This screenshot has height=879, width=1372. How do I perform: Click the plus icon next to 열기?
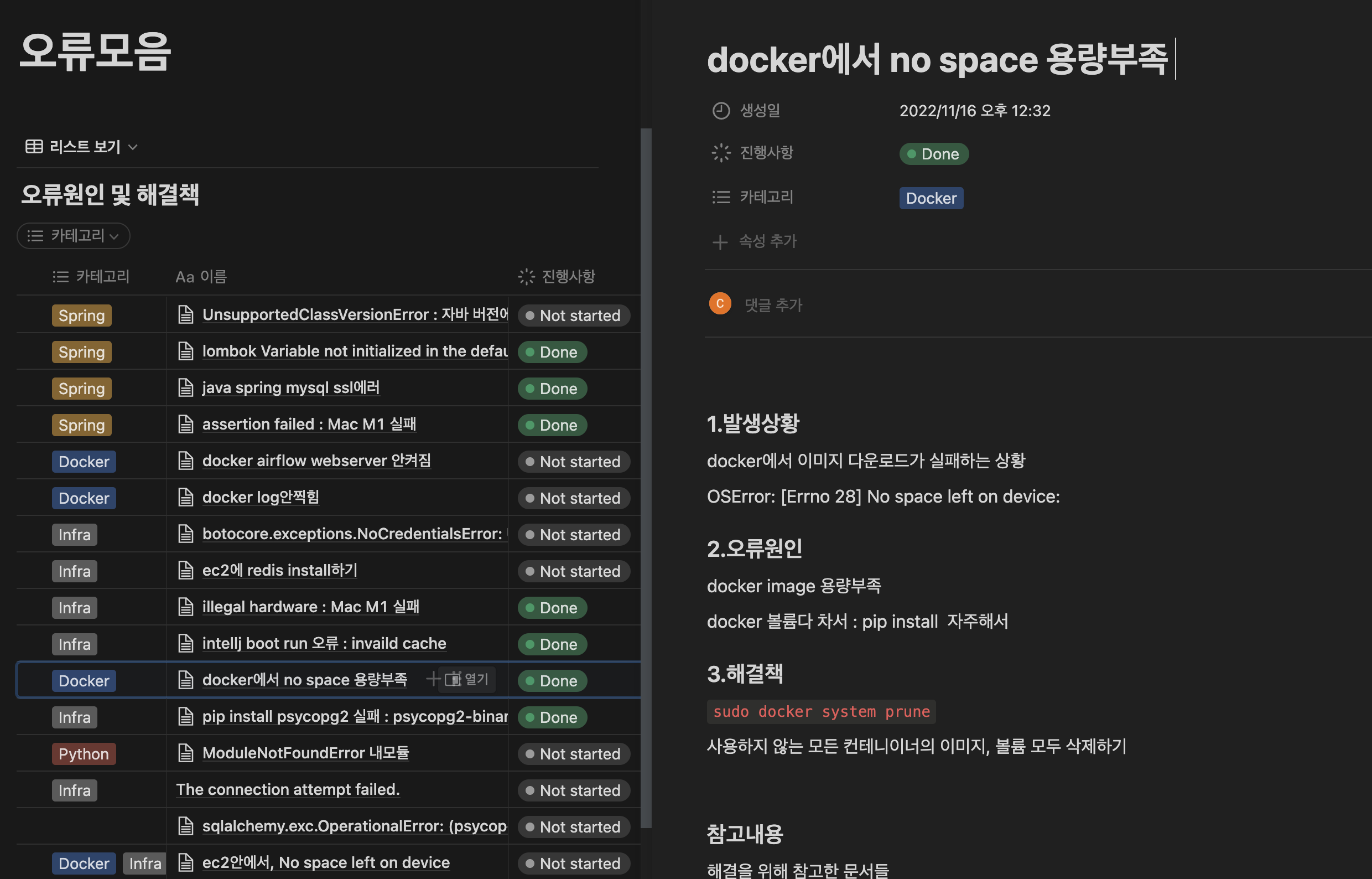[x=433, y=679]
